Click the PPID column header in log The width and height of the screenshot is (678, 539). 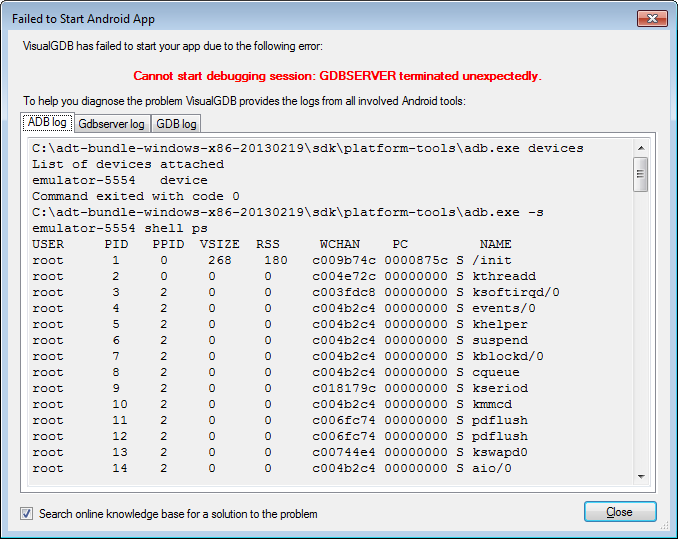pos(168,244)
